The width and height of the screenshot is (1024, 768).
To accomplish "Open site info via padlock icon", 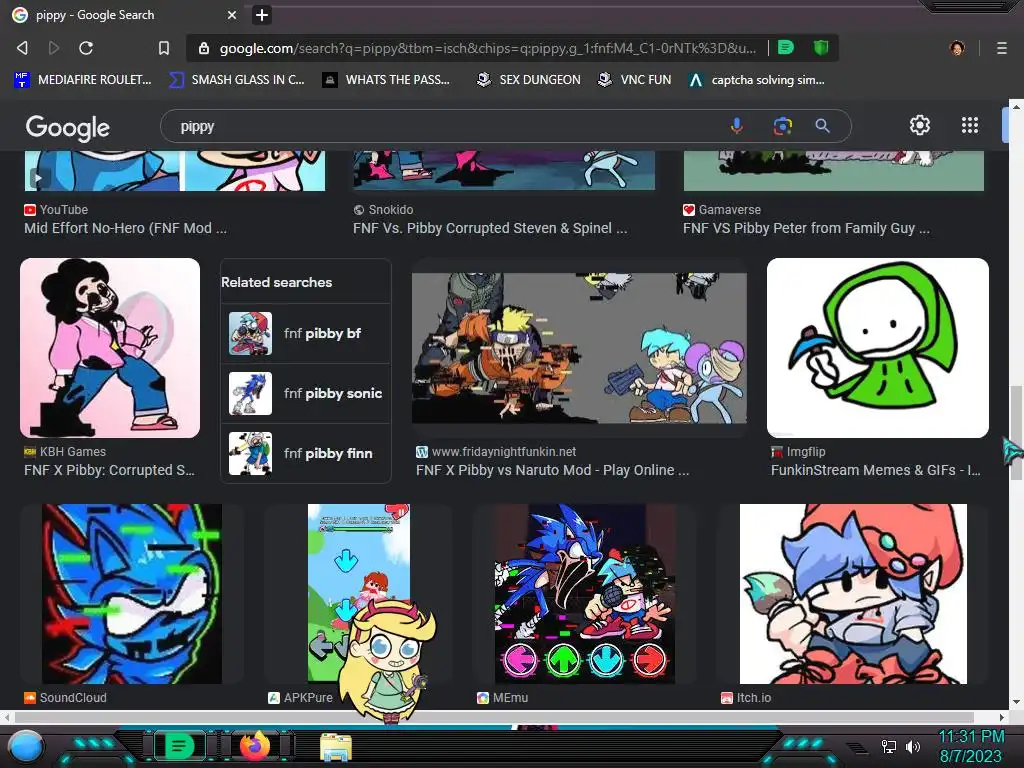I will [204, 48].
